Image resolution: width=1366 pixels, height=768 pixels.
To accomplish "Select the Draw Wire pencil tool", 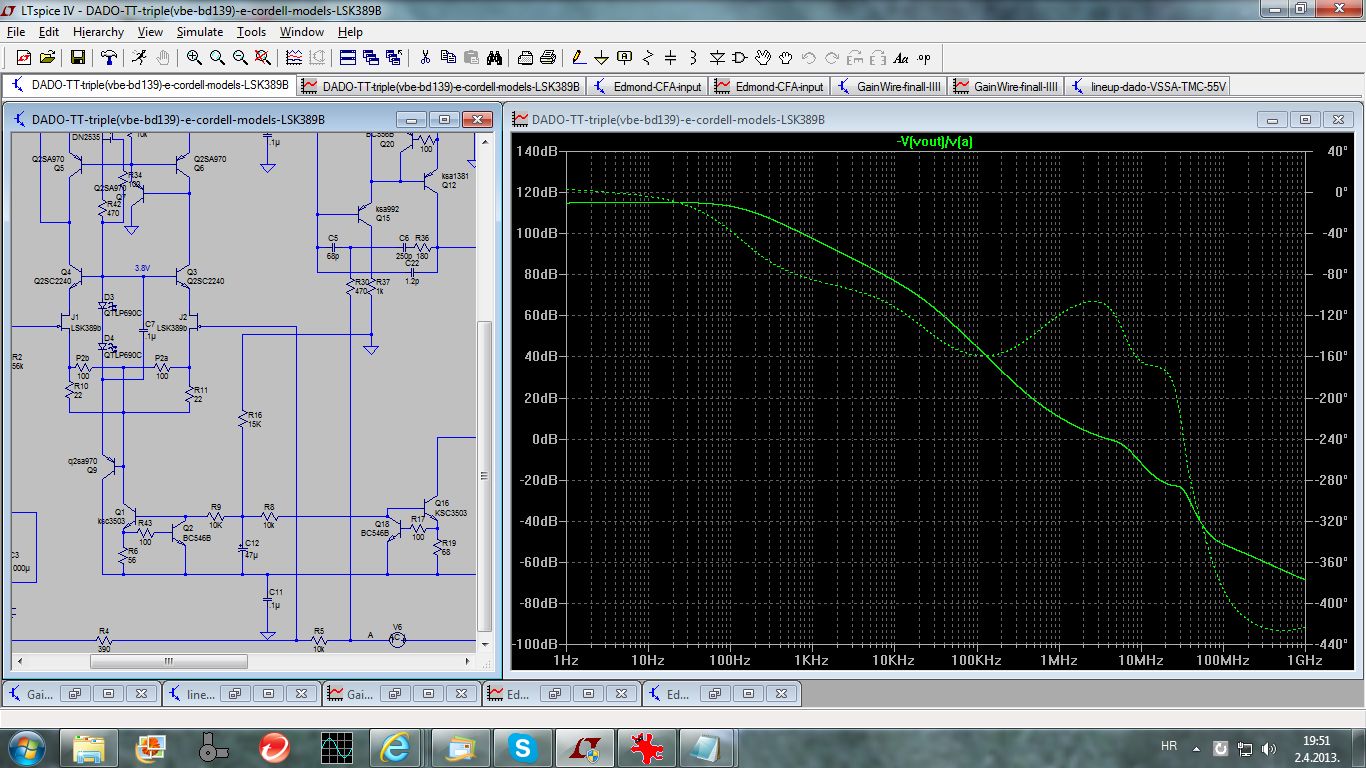I will (578, 58).
